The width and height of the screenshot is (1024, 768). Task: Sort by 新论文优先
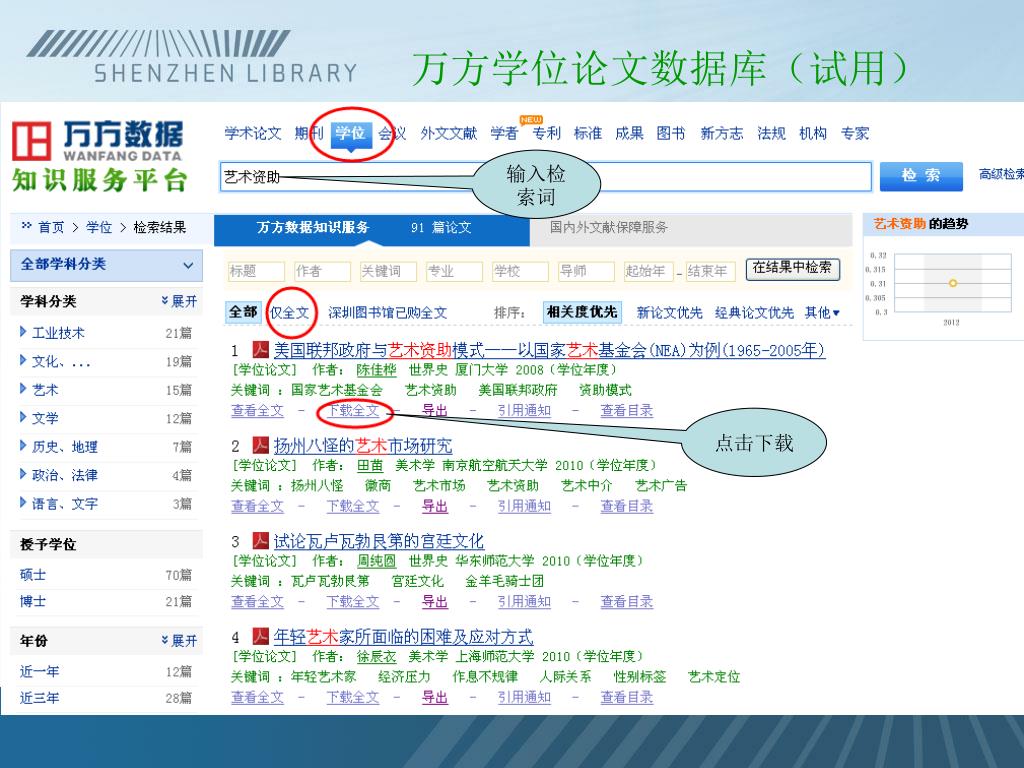point(669,313)
